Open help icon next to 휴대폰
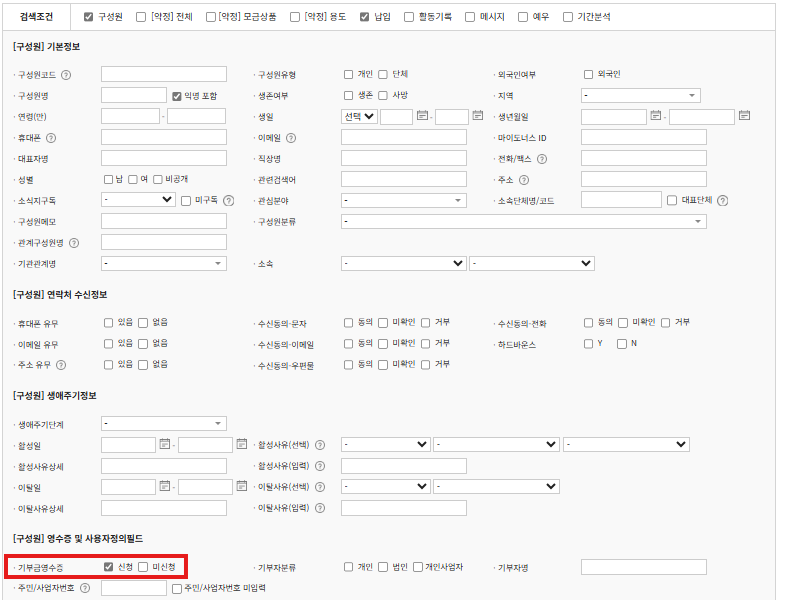This screenshot has height=600, width=786. pyautogui.click(x=51, y=138)
